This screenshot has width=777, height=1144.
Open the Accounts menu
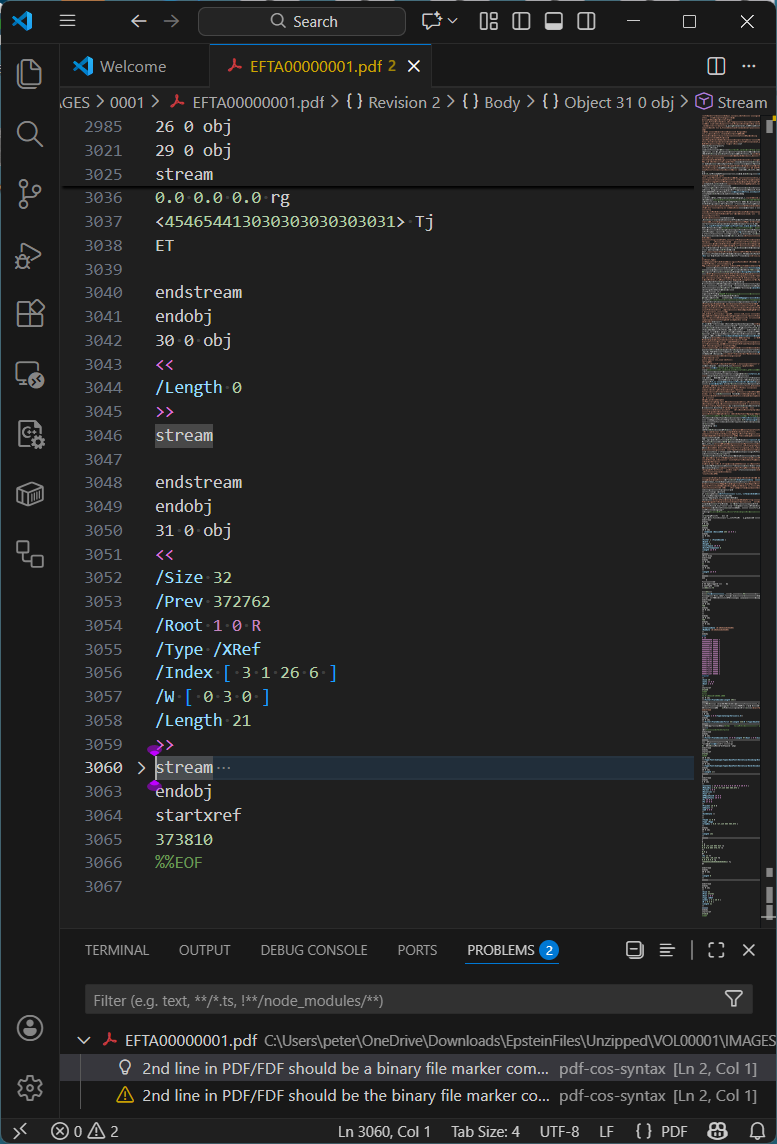tap(29, 1028)
